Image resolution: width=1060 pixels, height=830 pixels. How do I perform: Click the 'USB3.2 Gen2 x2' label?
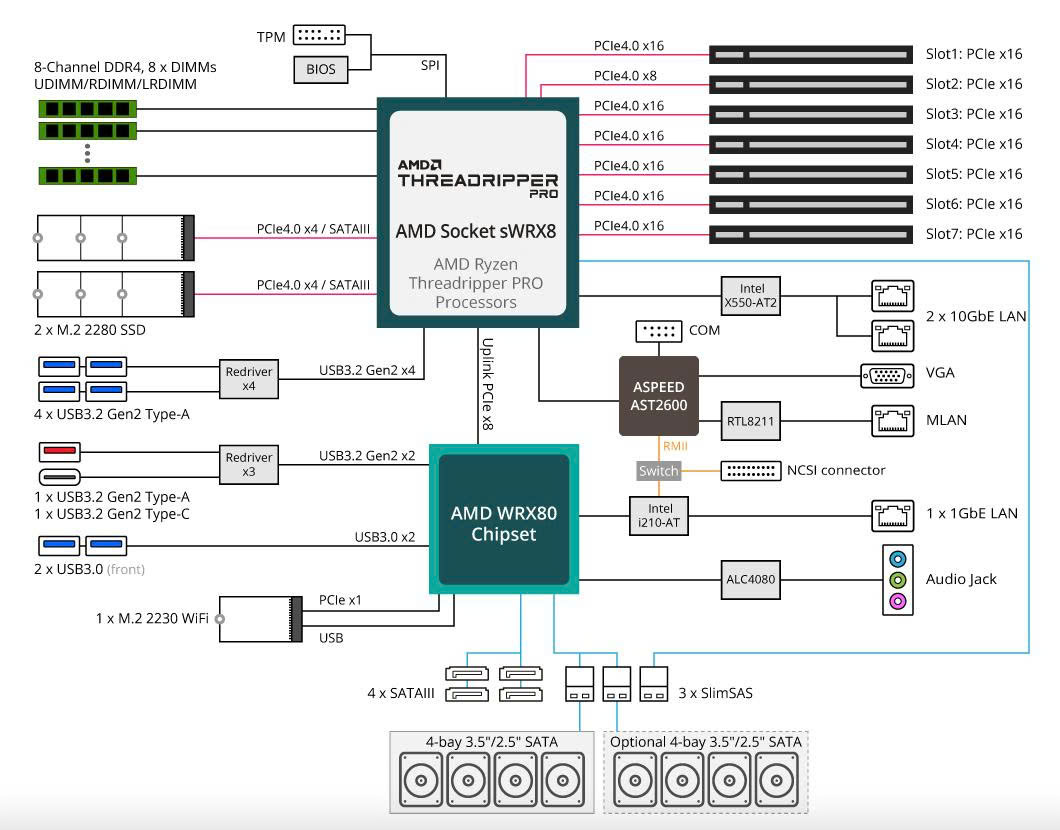pos(367,456)
